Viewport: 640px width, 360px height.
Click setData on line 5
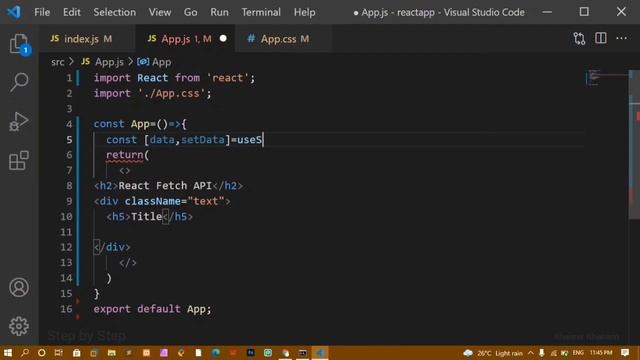[203, 140]
